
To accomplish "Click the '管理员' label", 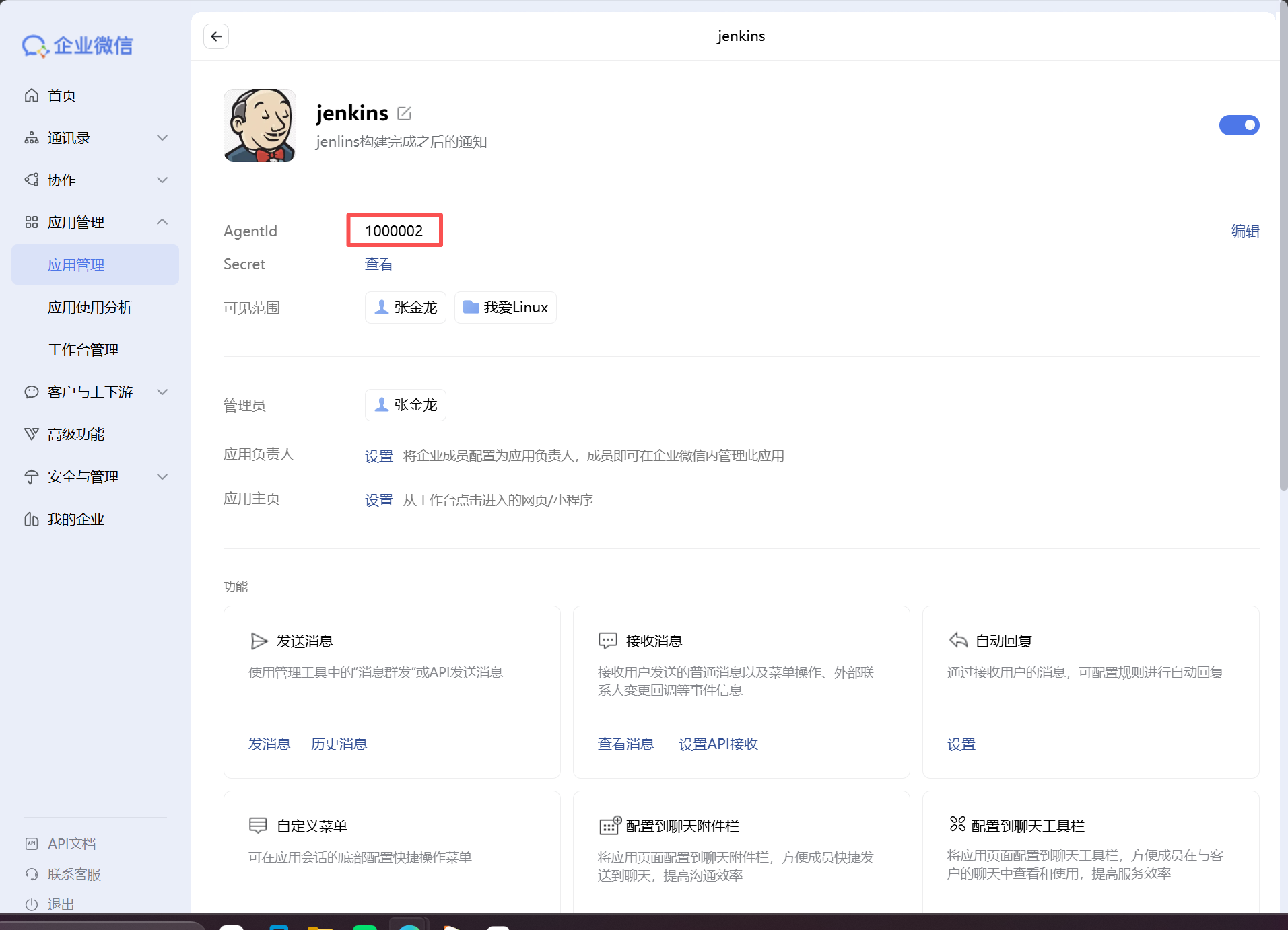I will (x=244, y=406).
